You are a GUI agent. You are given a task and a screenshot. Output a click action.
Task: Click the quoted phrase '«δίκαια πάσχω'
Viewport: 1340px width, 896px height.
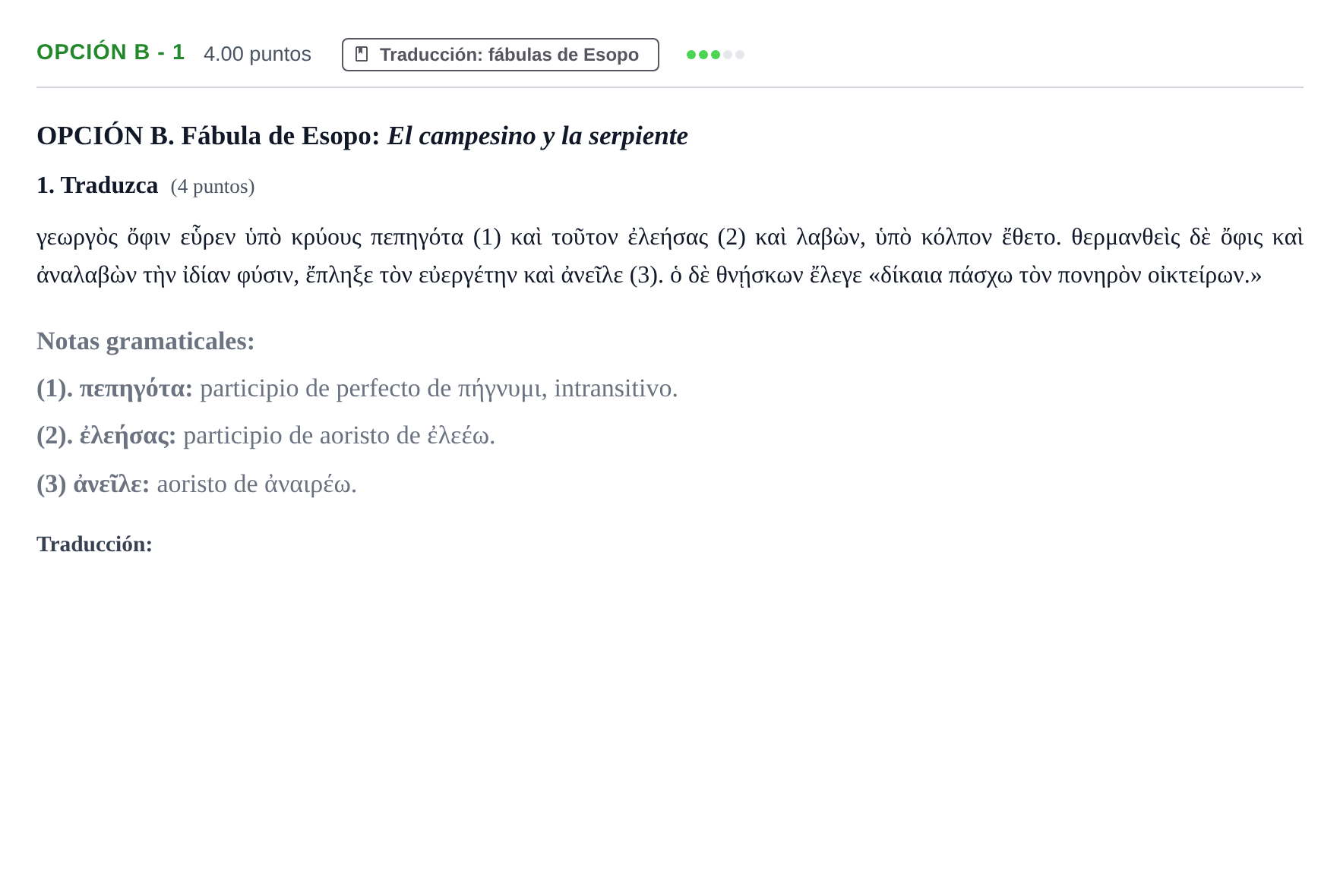click(940, 276)
